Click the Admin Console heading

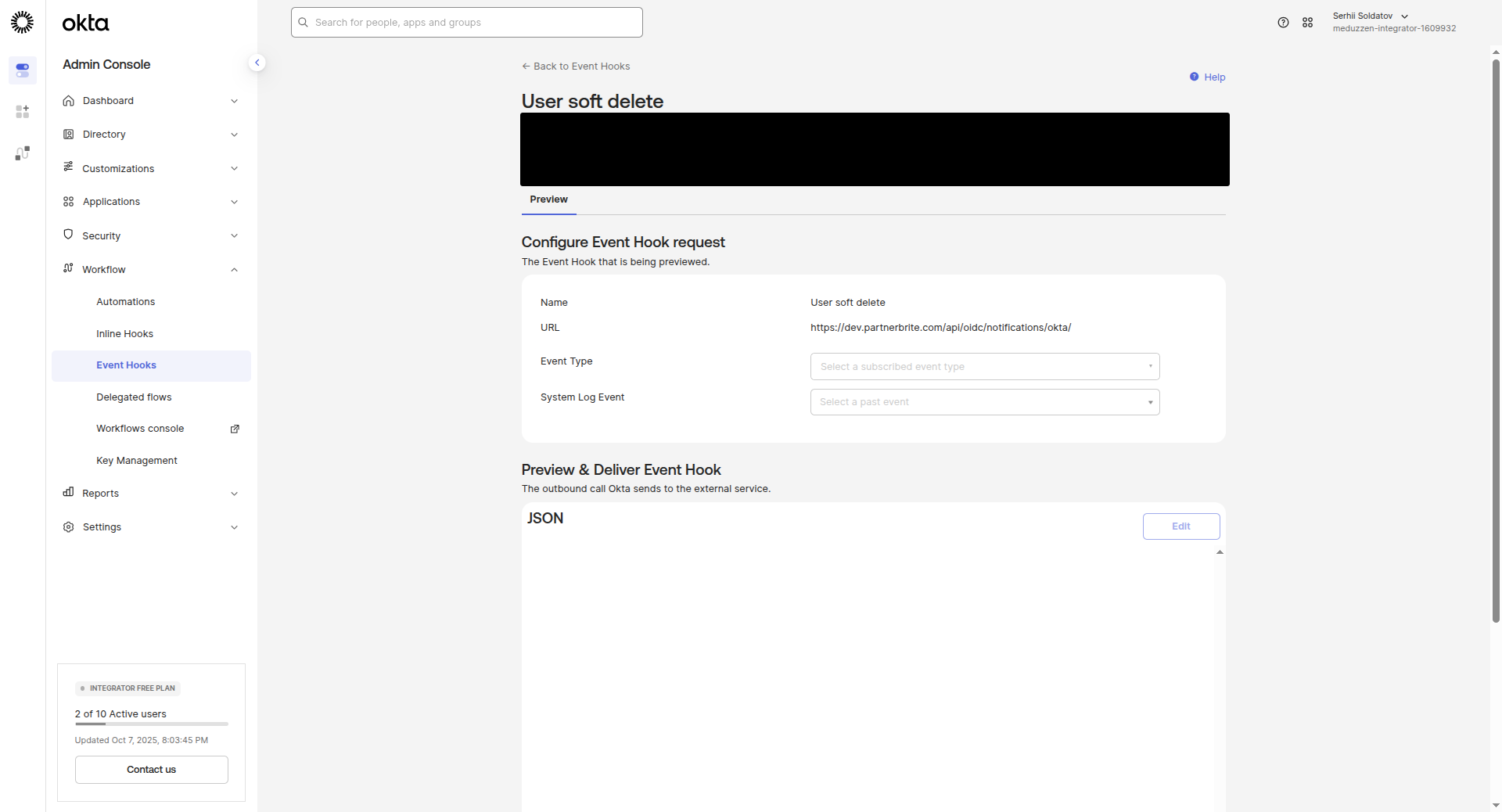coord(106,64)
